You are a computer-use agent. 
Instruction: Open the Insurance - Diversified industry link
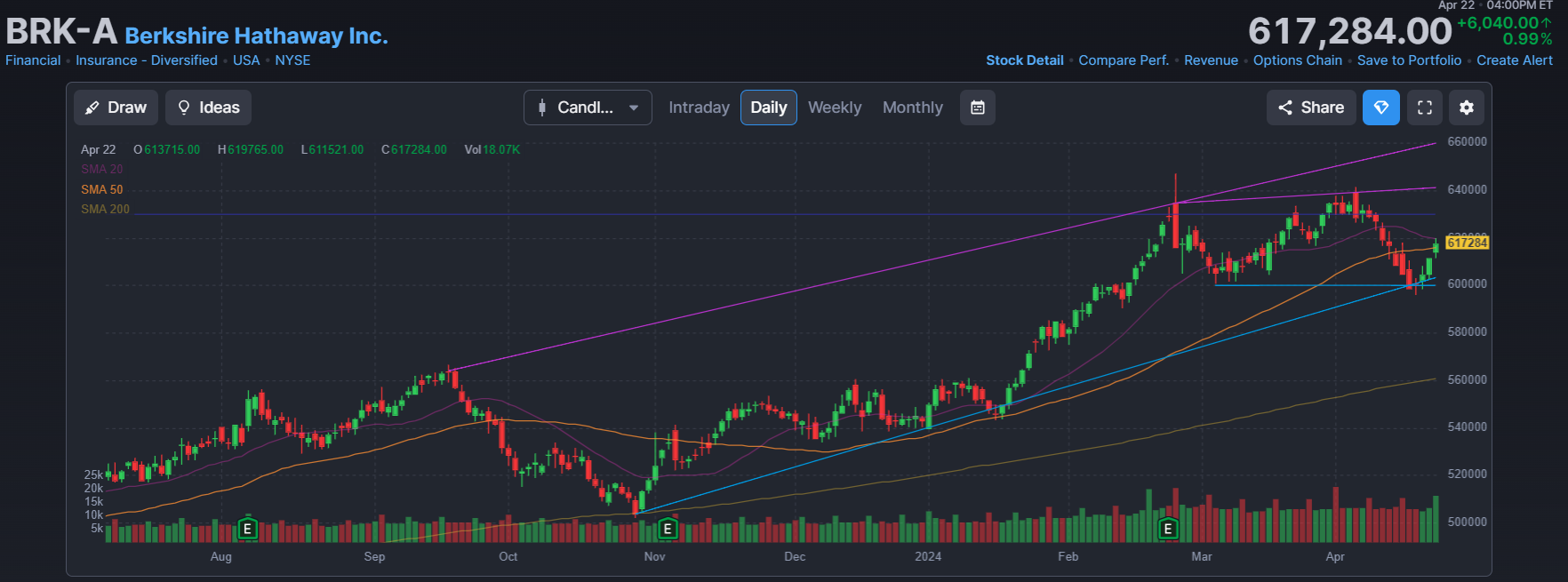(x=147, y=60)
